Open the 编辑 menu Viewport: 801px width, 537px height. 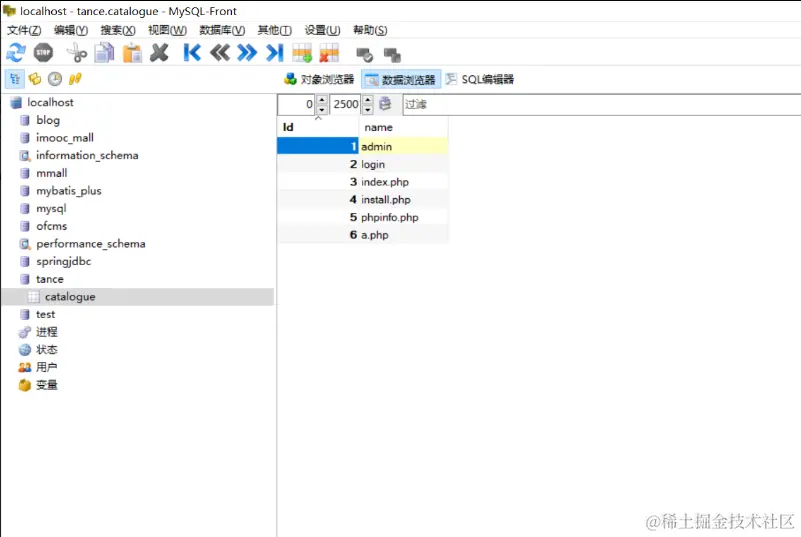(x=71, y=30)
